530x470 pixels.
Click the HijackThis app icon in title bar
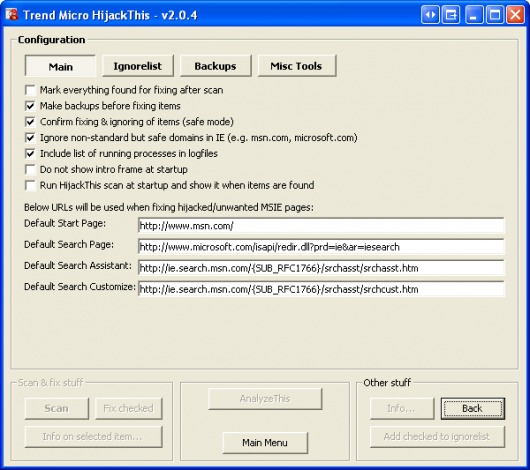pyautogui.click(x=11, y=15)
